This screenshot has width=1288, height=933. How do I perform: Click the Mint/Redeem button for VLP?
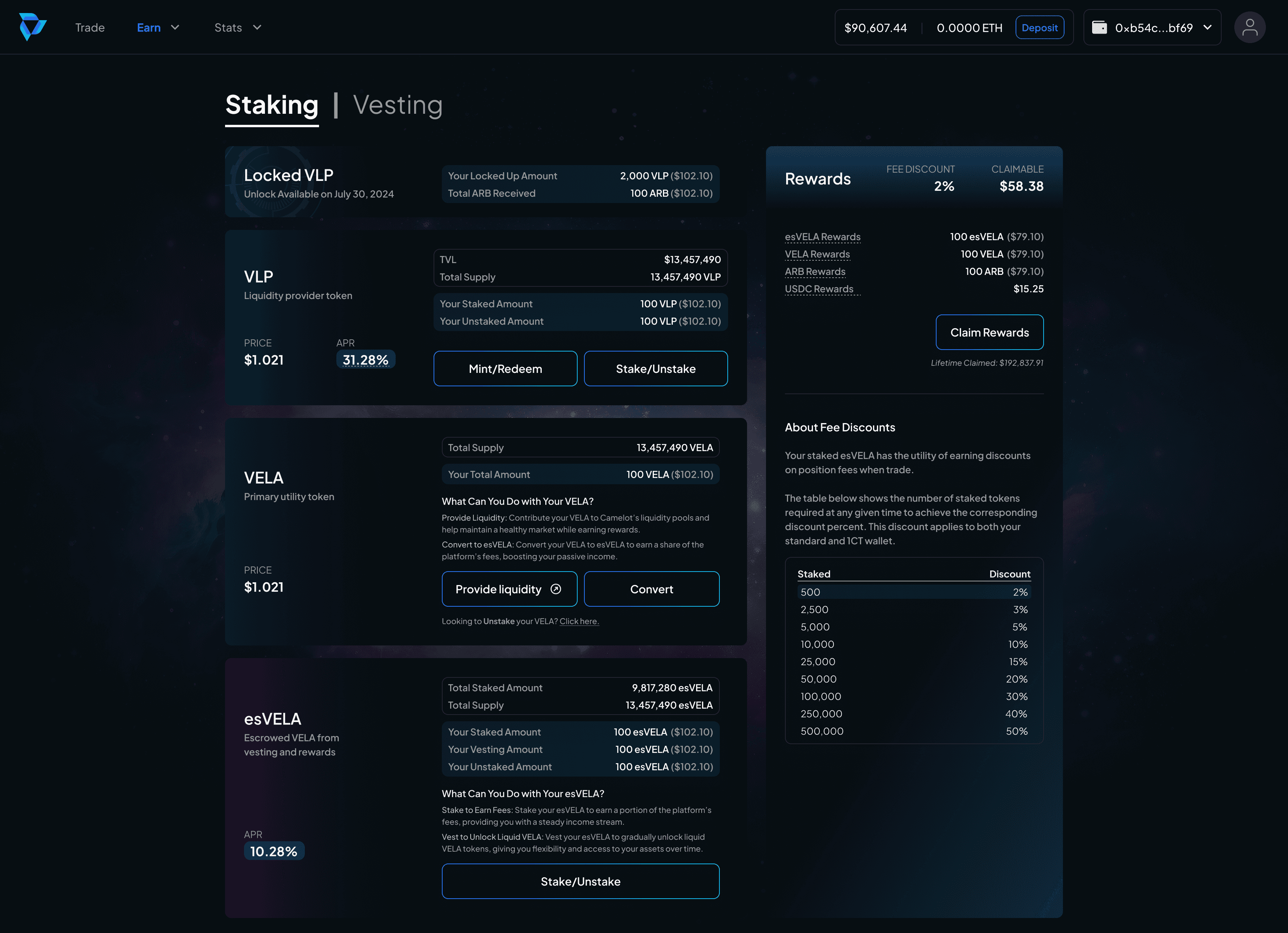click(505, 369)
